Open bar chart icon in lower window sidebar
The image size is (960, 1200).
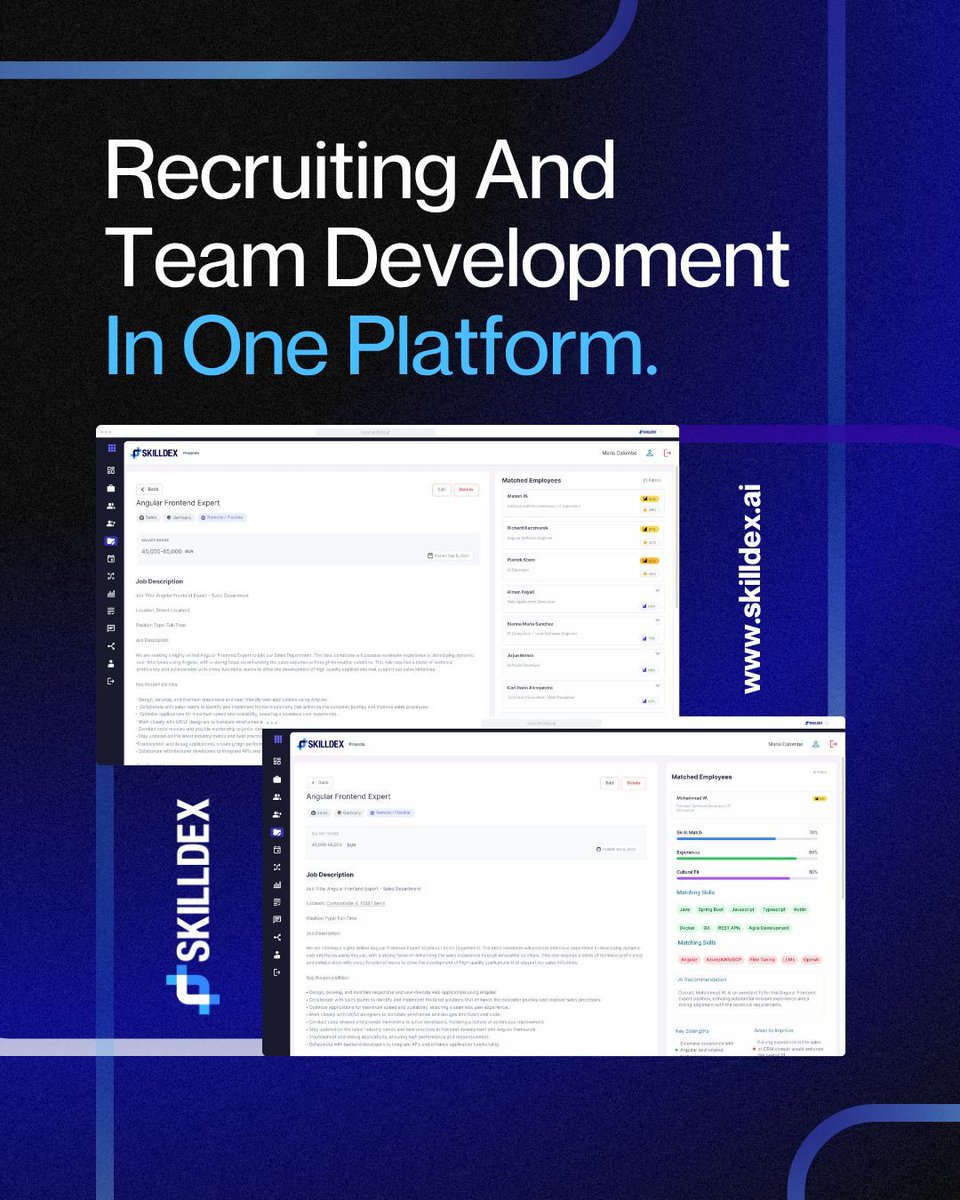(x=277, y=884)
